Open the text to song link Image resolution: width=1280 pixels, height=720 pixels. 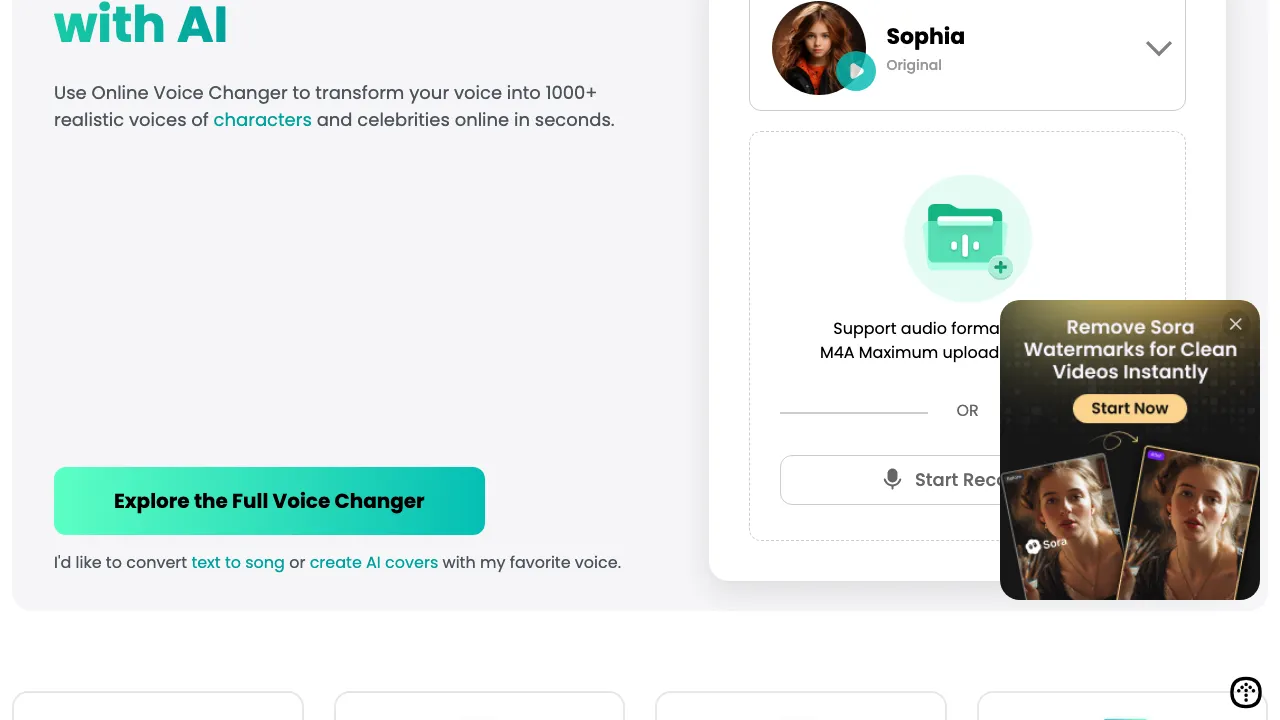click(x=238, y=562)
